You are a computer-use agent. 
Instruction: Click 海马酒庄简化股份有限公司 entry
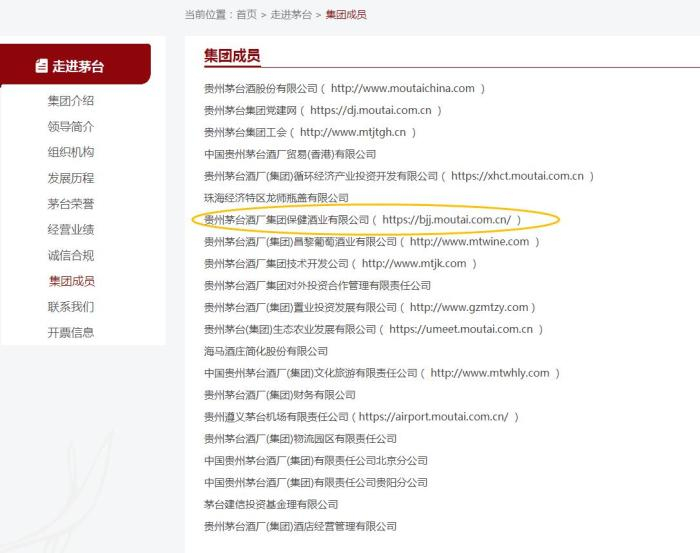point(266,351)
